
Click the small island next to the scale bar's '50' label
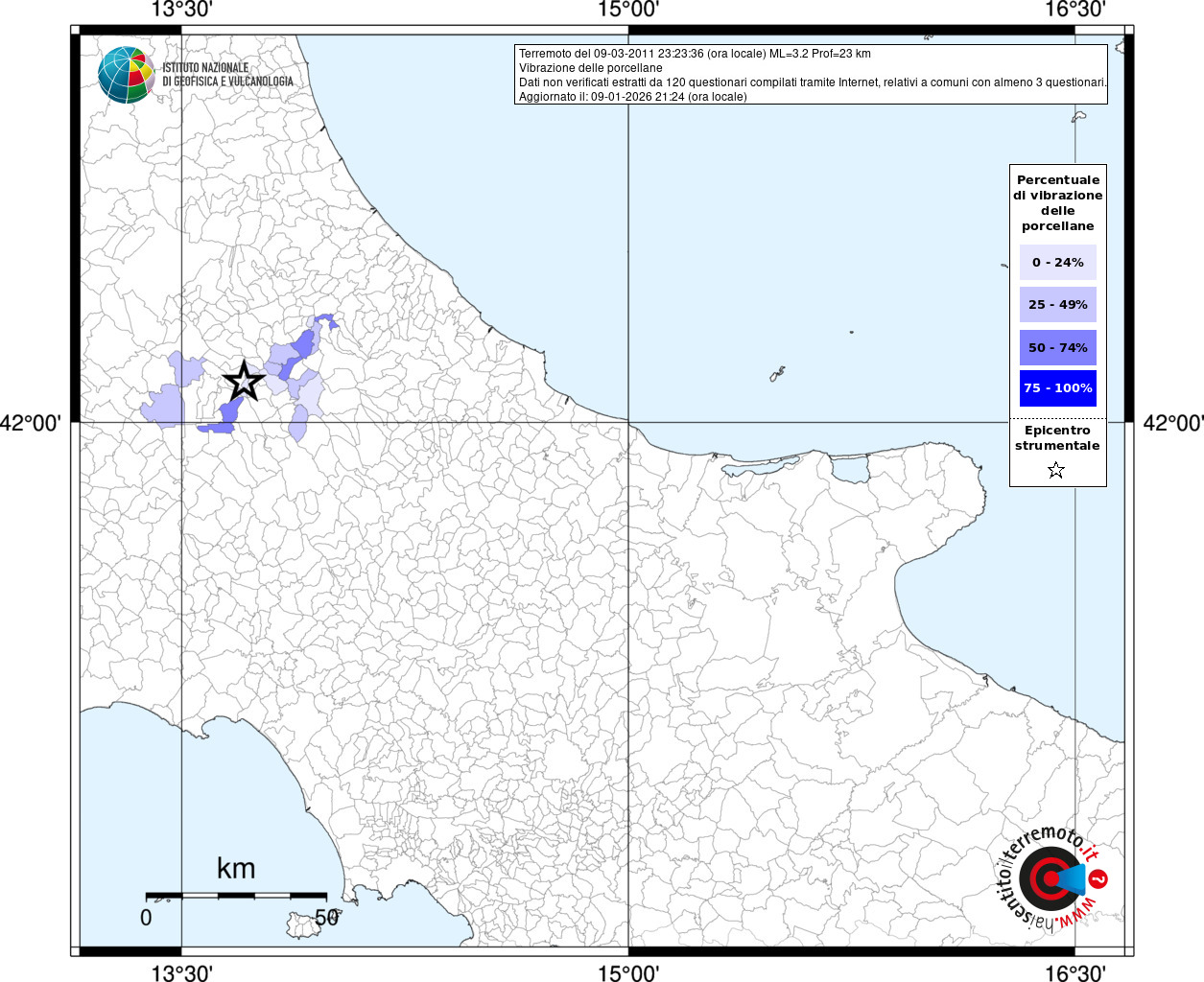coord(303,926)
